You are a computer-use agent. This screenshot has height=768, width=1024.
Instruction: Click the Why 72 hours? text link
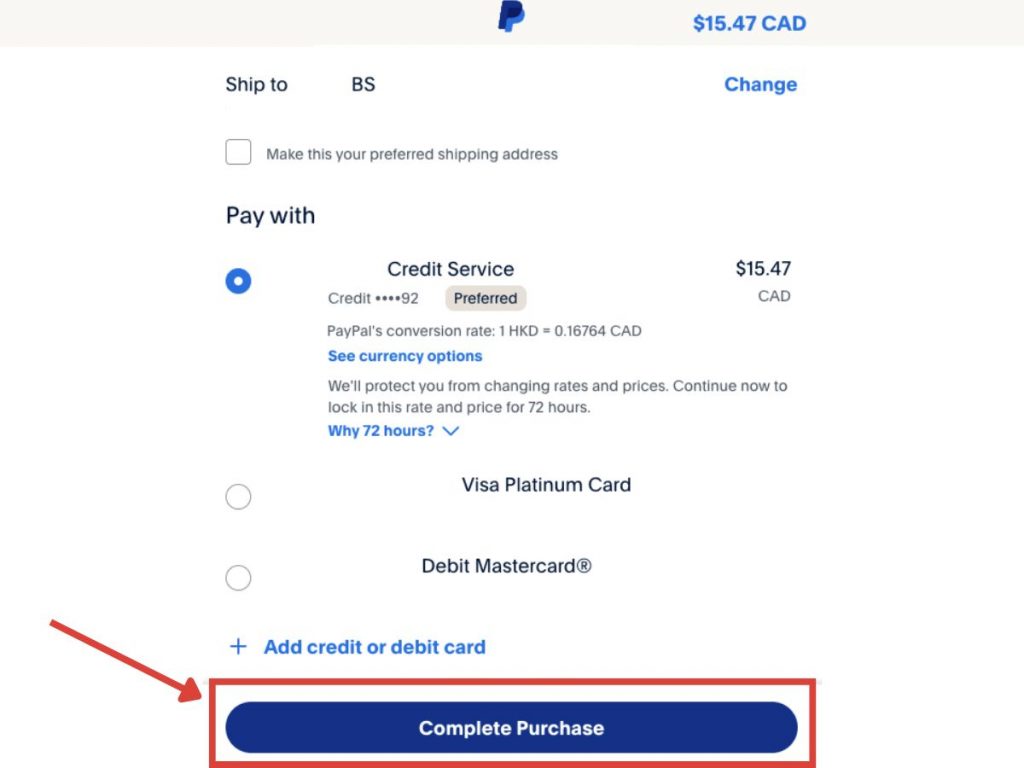381,431
